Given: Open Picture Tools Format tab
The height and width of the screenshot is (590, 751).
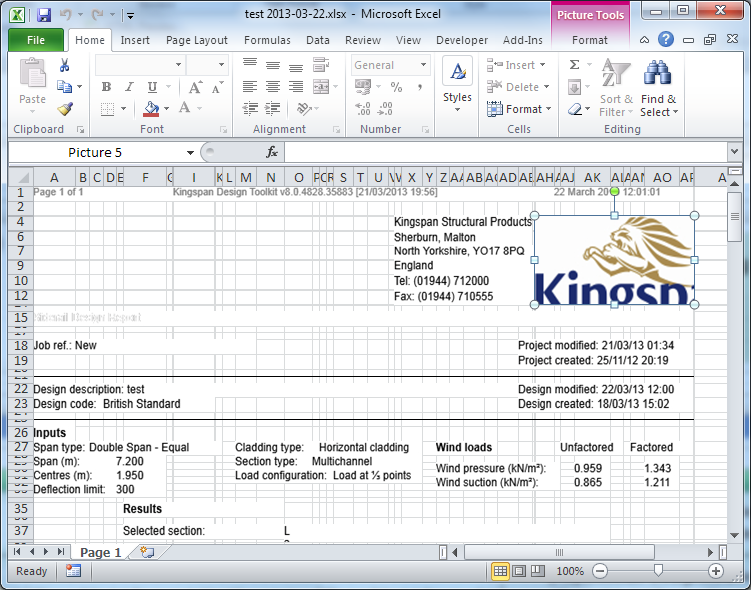Looking at the screenshot, I should click(x=590, y=40).
